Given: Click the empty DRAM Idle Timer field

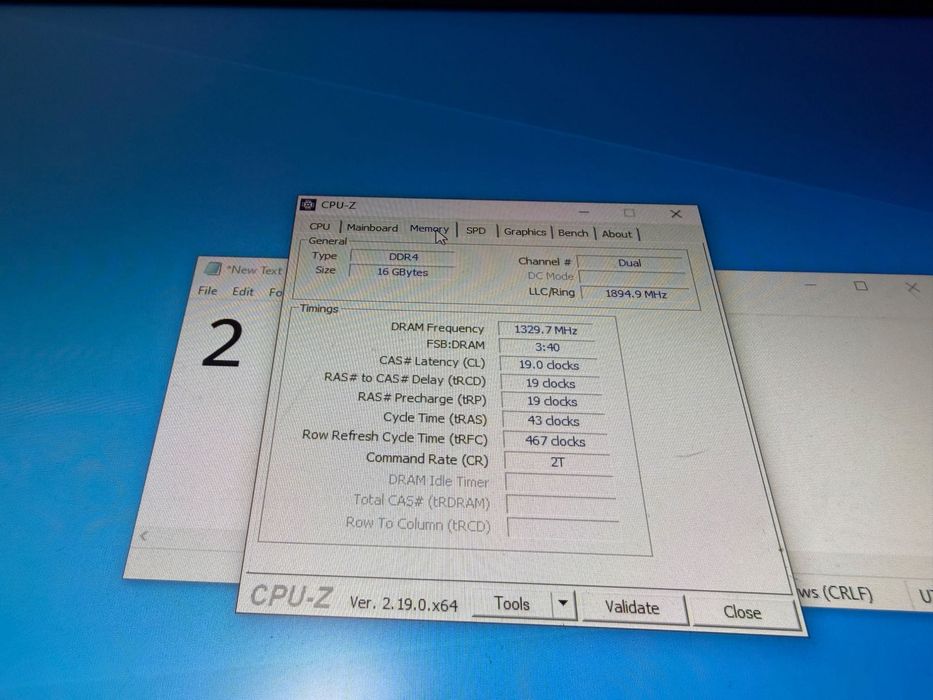Looking at the screenshot, I should point(559,483).
